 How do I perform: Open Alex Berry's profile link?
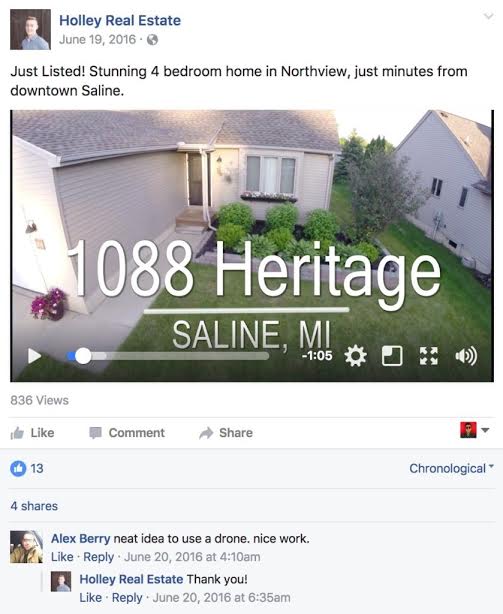[81, 538]
